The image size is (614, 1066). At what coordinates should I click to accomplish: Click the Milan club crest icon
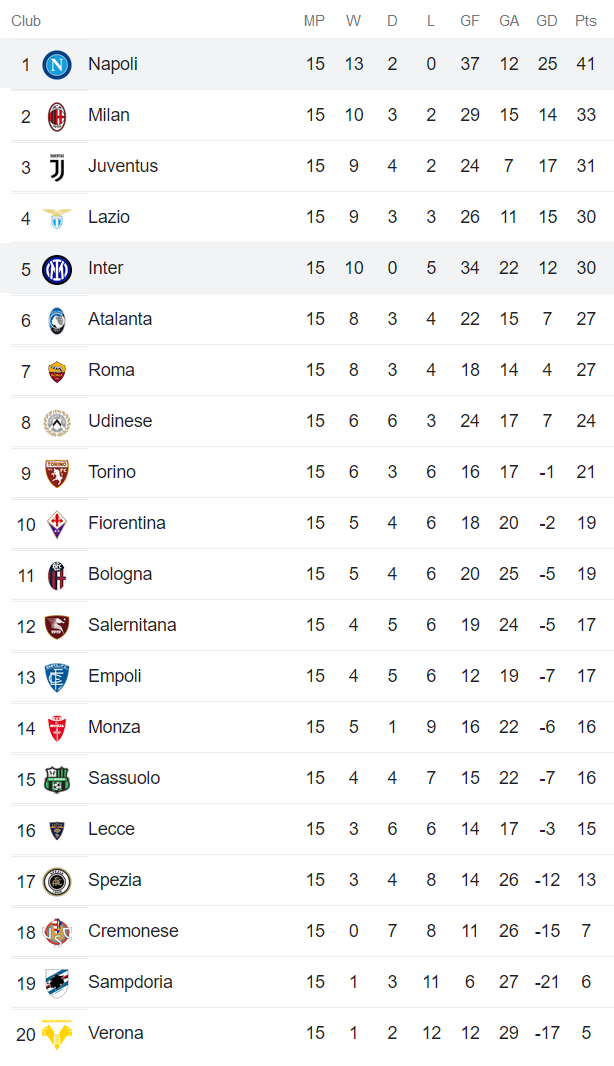point(57,116)
